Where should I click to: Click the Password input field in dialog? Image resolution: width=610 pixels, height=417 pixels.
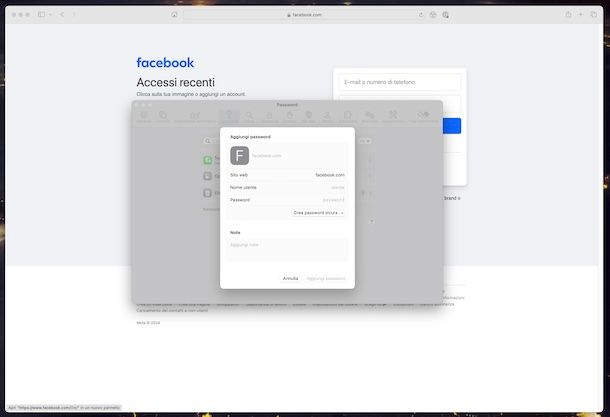click(287, 200)
